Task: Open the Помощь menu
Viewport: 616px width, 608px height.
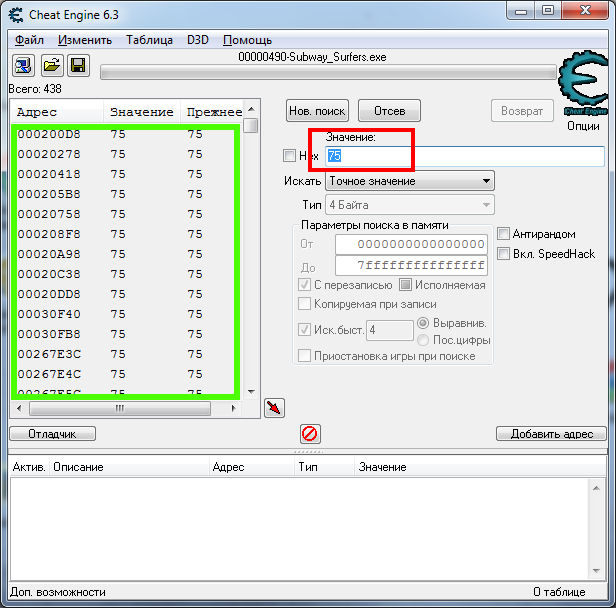Action: (248, 40)
